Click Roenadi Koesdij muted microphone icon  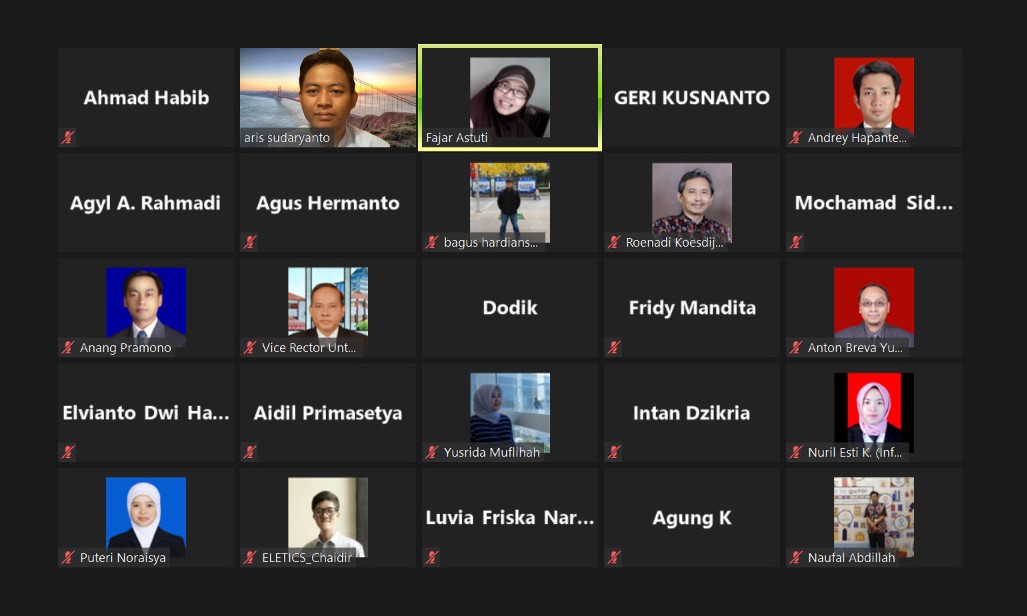click(614, 242)
